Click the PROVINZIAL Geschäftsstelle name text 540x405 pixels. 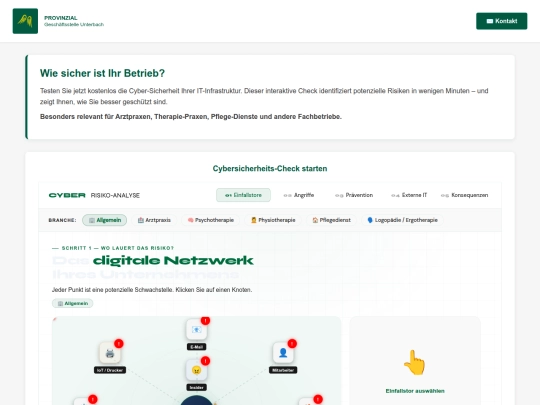click(74, 21)
